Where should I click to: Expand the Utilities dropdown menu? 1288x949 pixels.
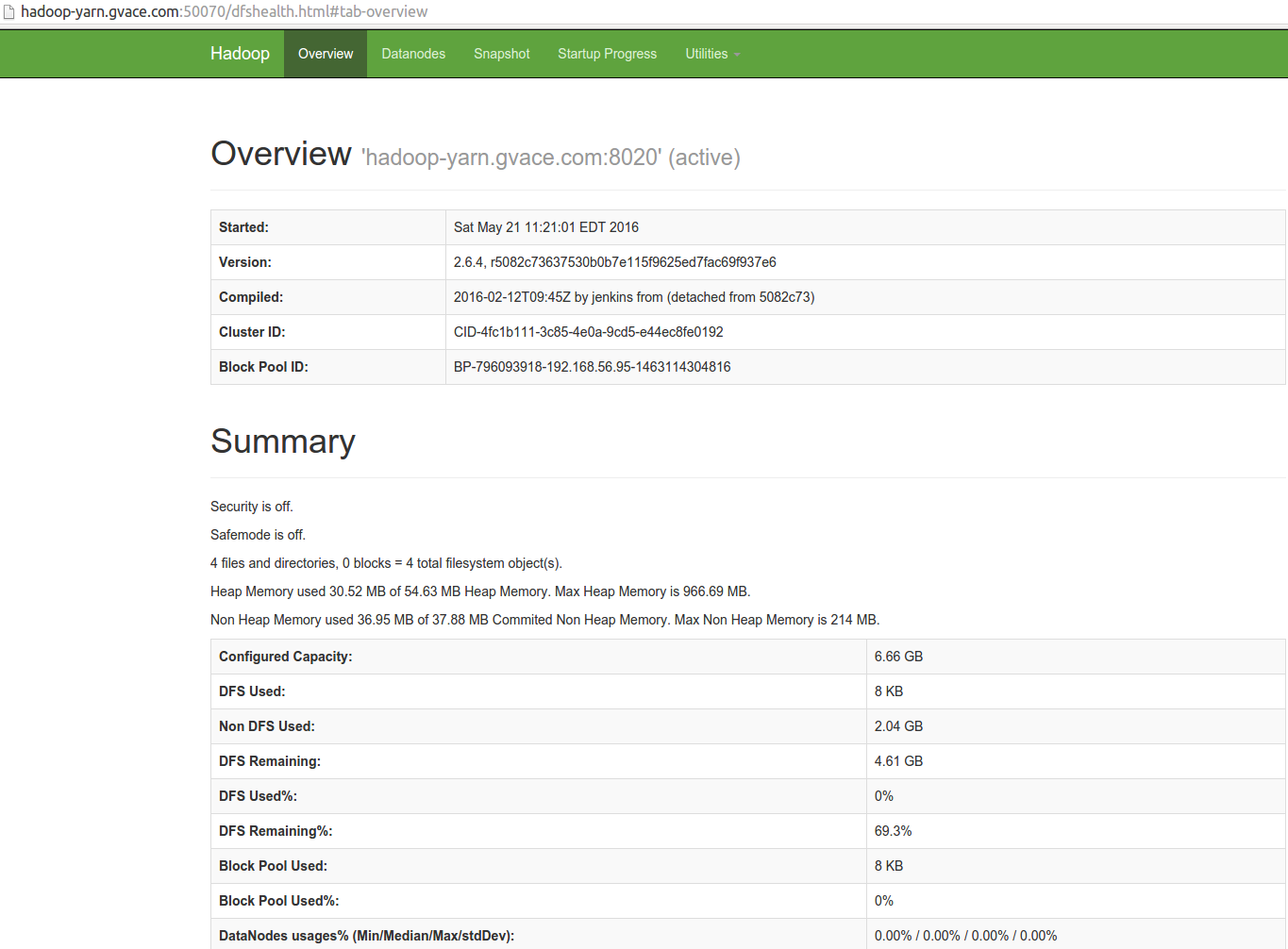click(706, 54)
